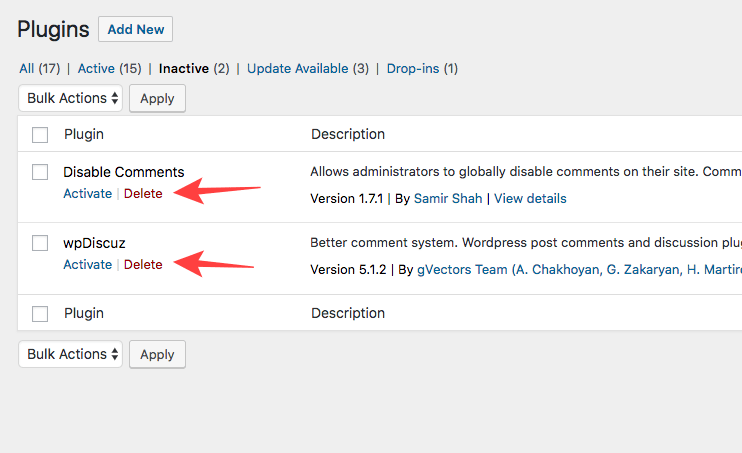Show All (17) plugins filter
This screenshot has height=453, width=742.
[x=40, y=69]
